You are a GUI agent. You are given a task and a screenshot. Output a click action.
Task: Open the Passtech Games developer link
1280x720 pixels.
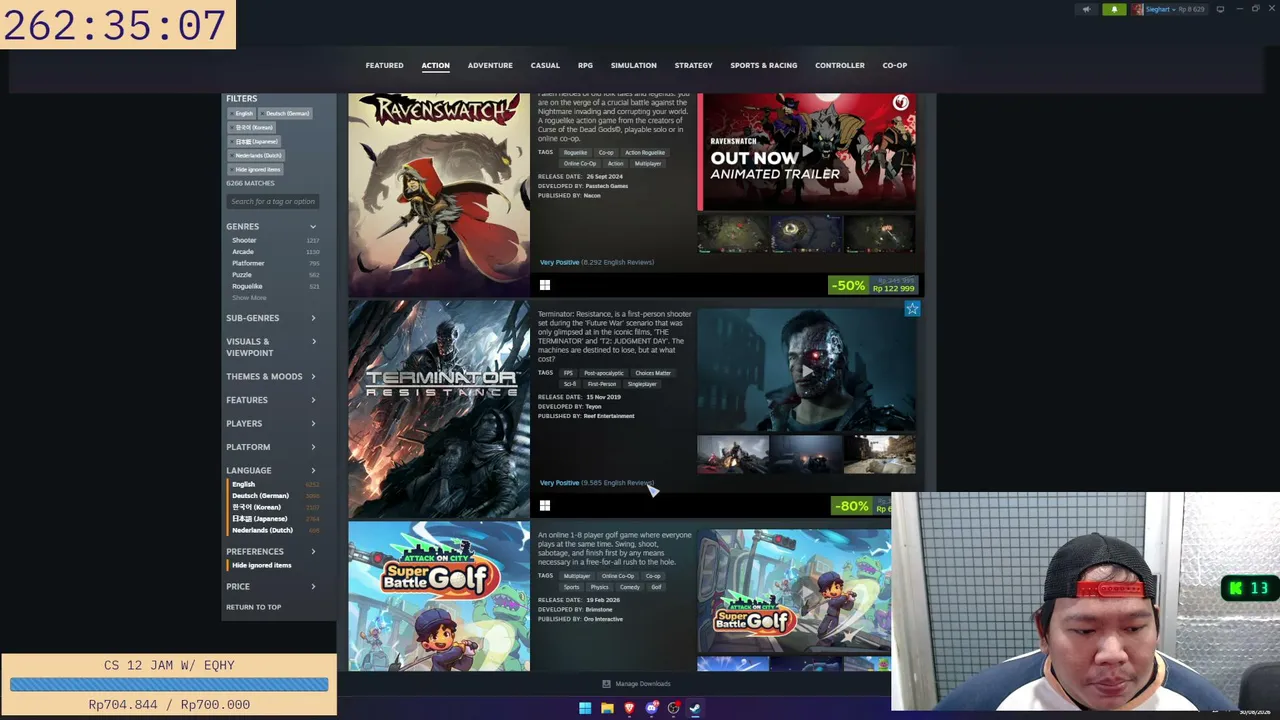click(606, 186)
